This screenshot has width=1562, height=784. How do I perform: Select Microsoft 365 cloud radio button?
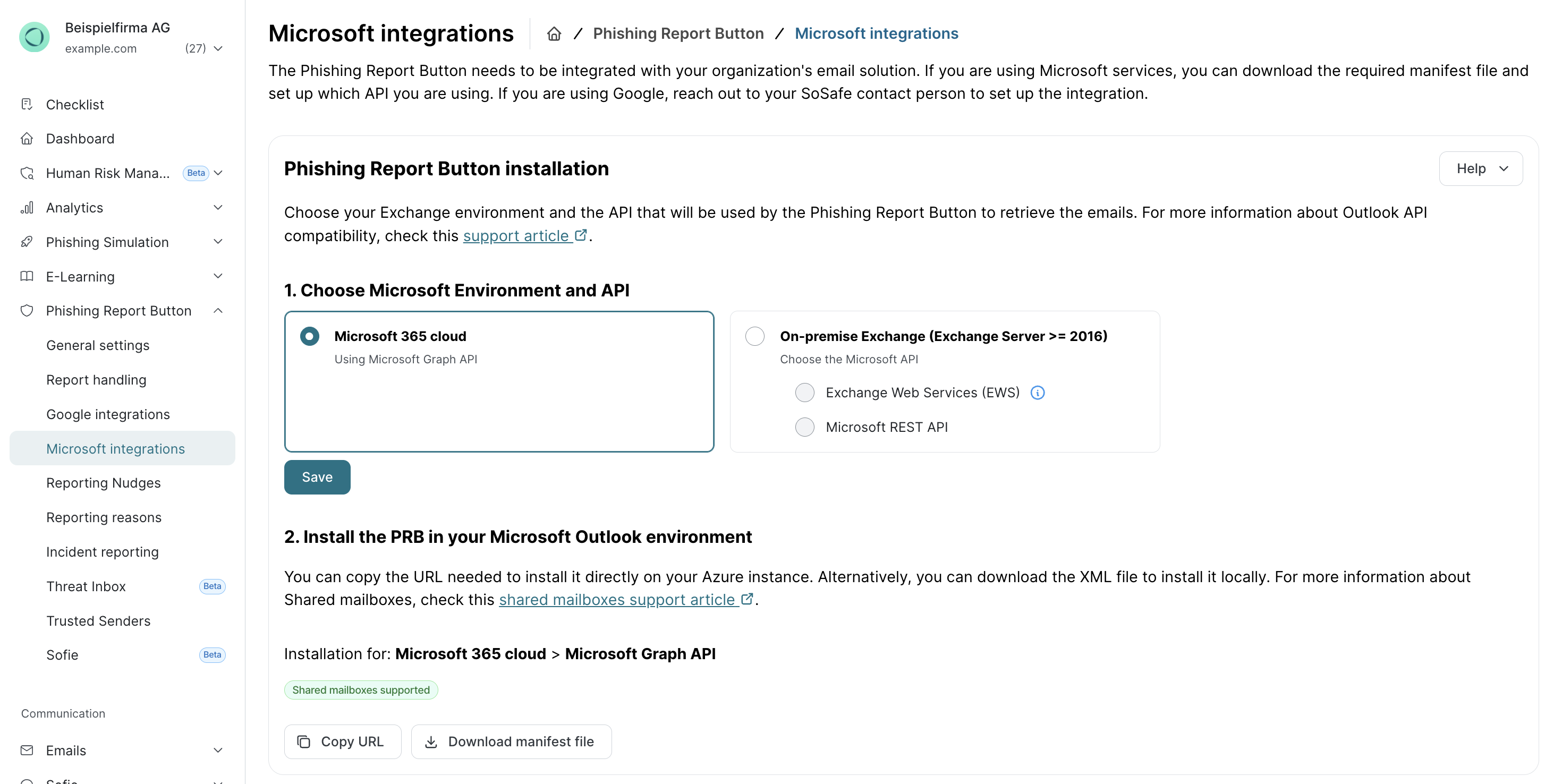309,336
